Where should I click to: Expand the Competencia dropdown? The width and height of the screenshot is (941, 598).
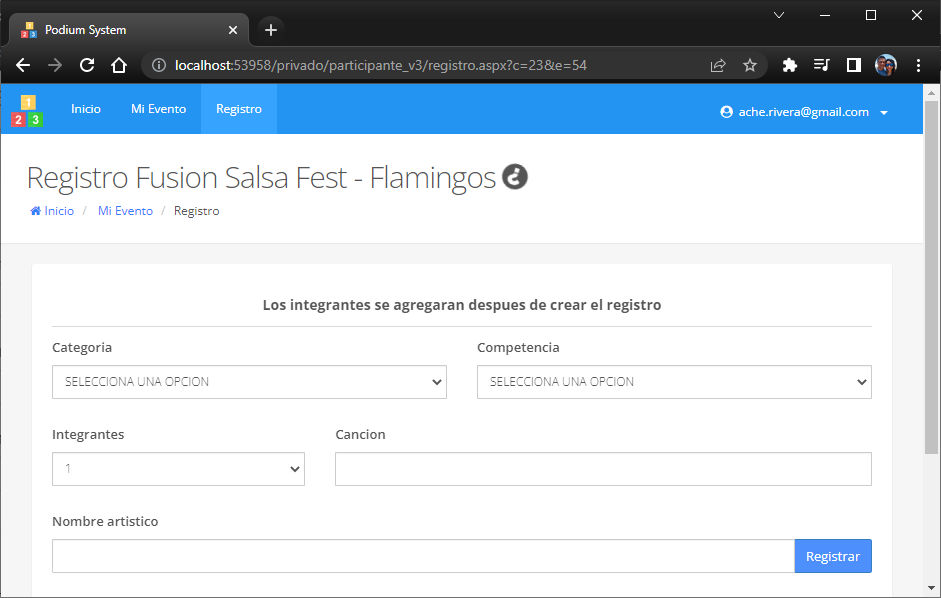[674, 382]
